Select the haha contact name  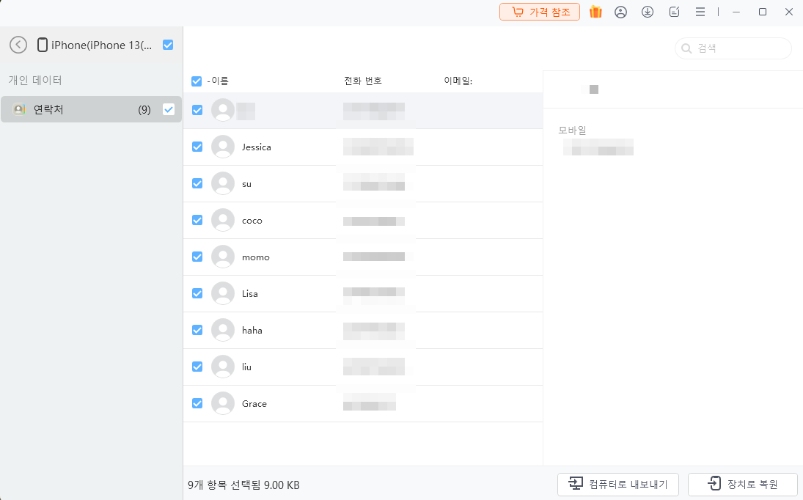[252, 330]
